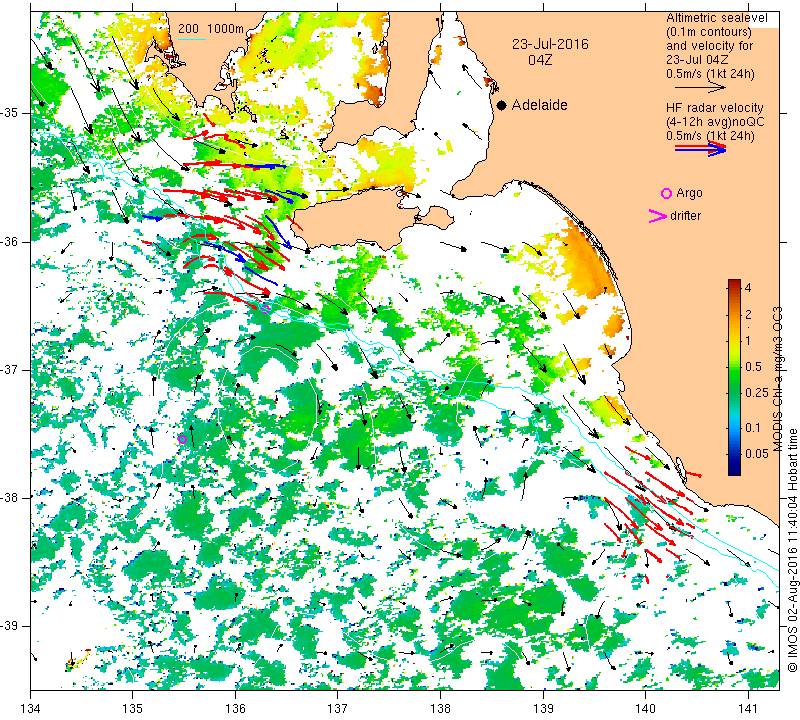This screenshot has height=720, width=800.
Task: Click the red-blue HF radar legend arrow
Action: click(701, 149)
